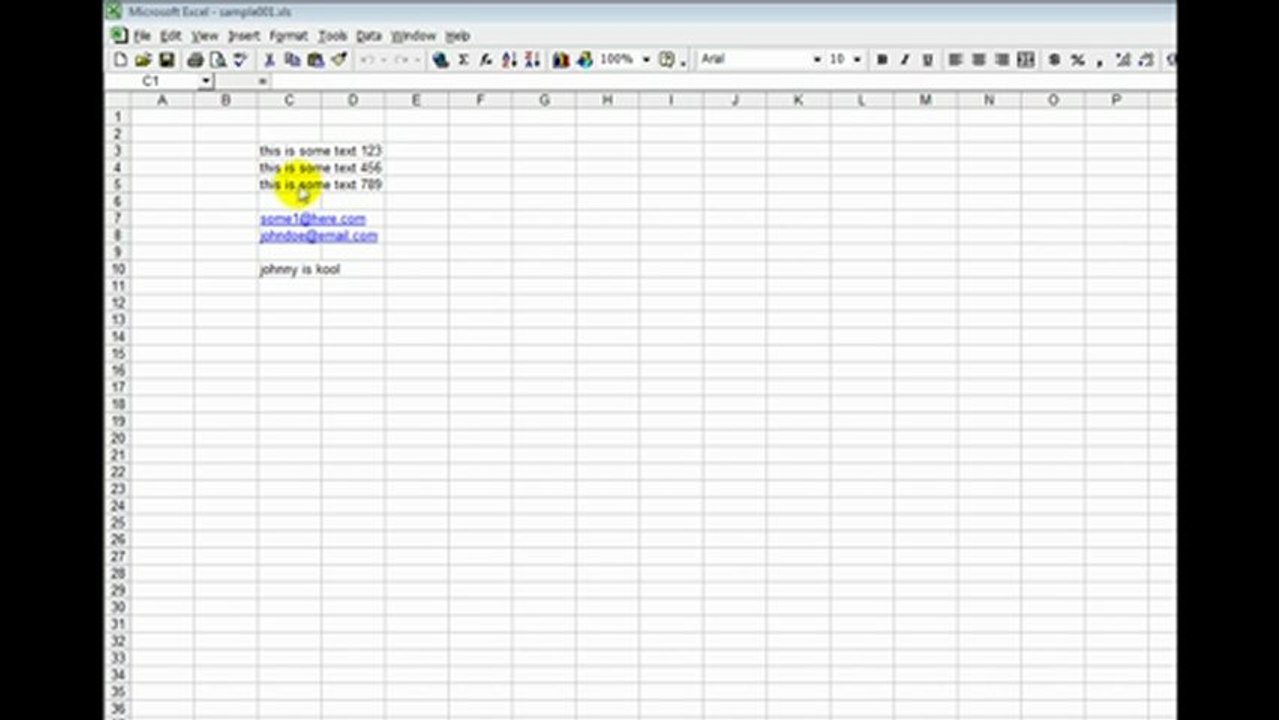This screenshot has width=1279, height=720.
Task: Launch the Chart Wizard icon
Action: coord(561,60)
